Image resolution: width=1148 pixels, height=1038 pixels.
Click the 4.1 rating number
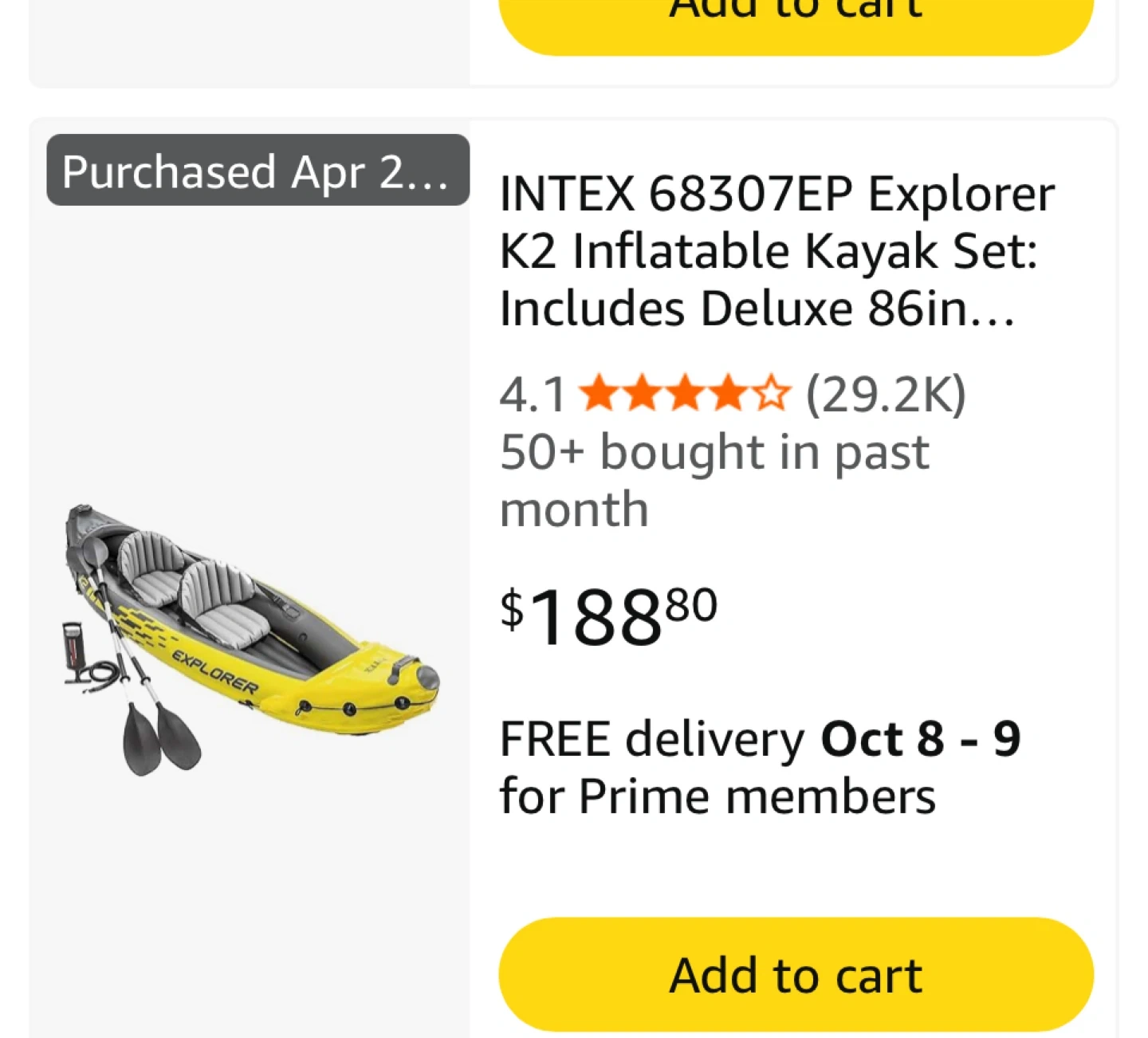point(532,395)
